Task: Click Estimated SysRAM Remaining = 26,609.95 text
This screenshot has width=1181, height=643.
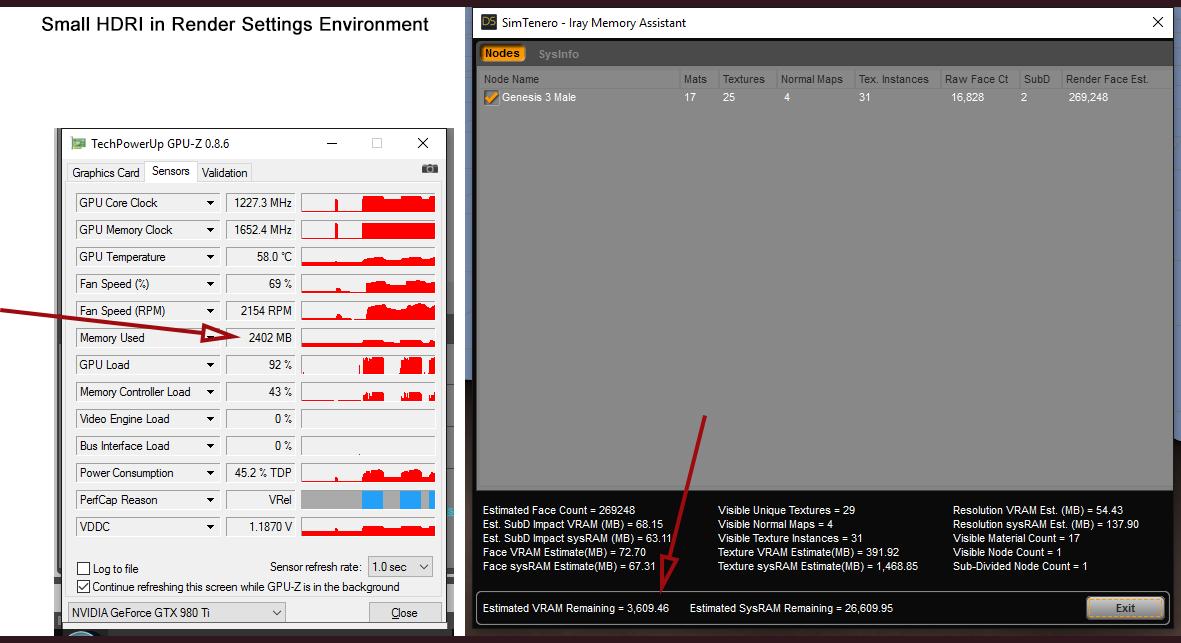Action: coord(791,608)
